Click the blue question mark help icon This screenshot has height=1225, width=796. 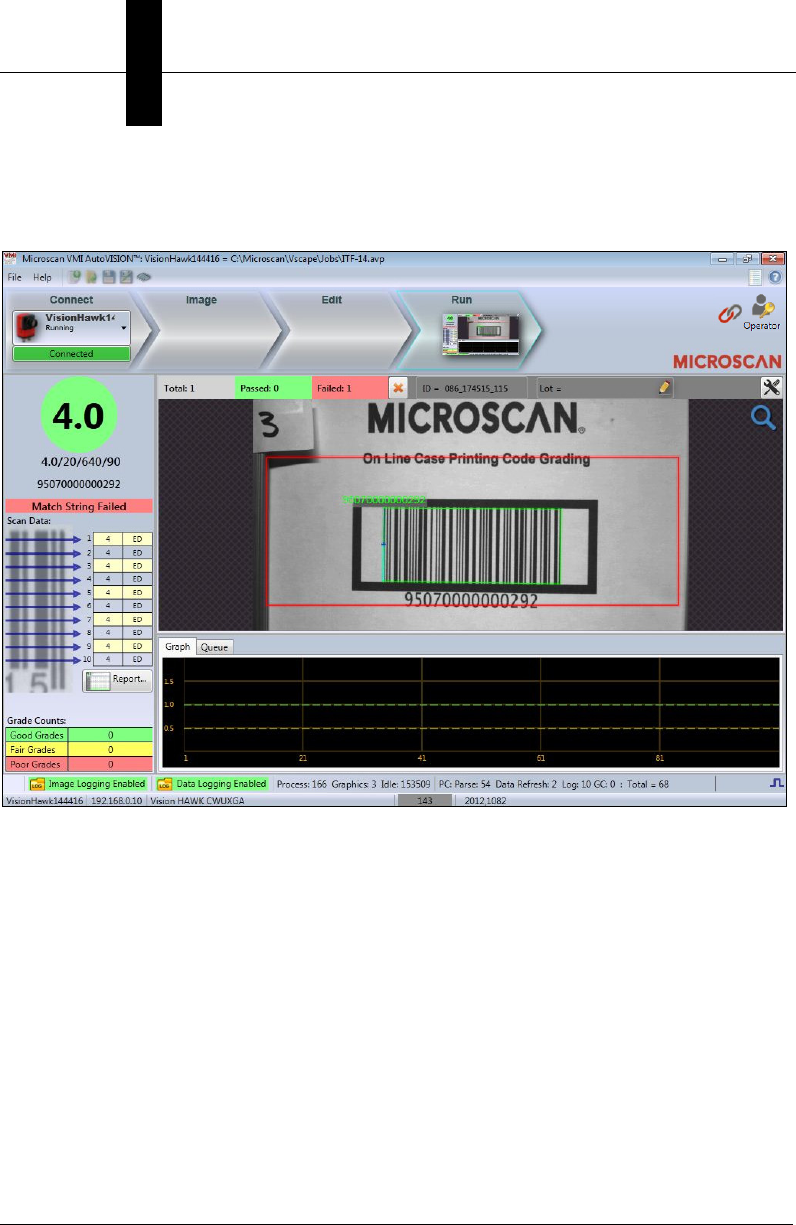tap(775, 277)
